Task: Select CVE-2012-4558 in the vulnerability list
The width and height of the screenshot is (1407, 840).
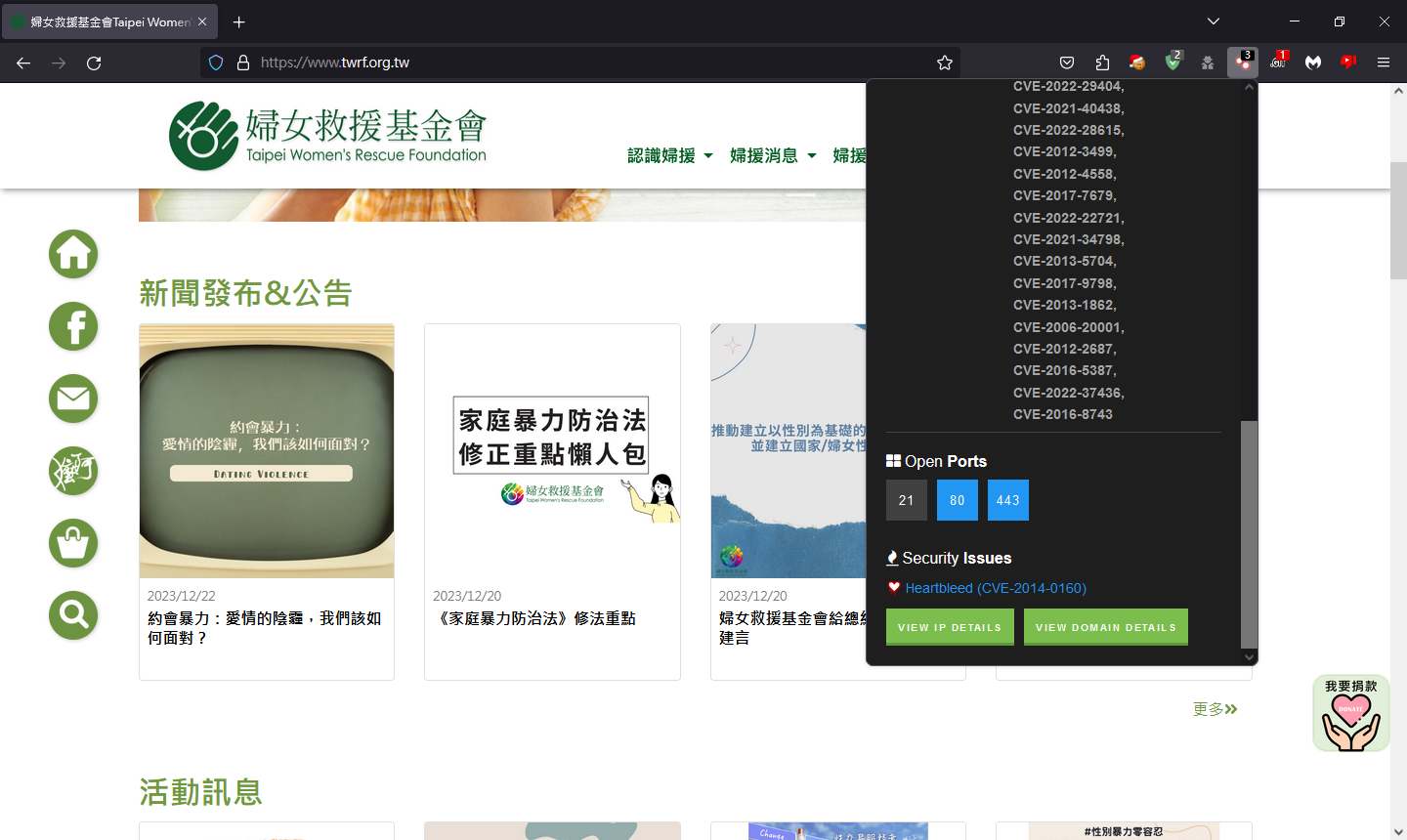Action: click(1065, 174)
